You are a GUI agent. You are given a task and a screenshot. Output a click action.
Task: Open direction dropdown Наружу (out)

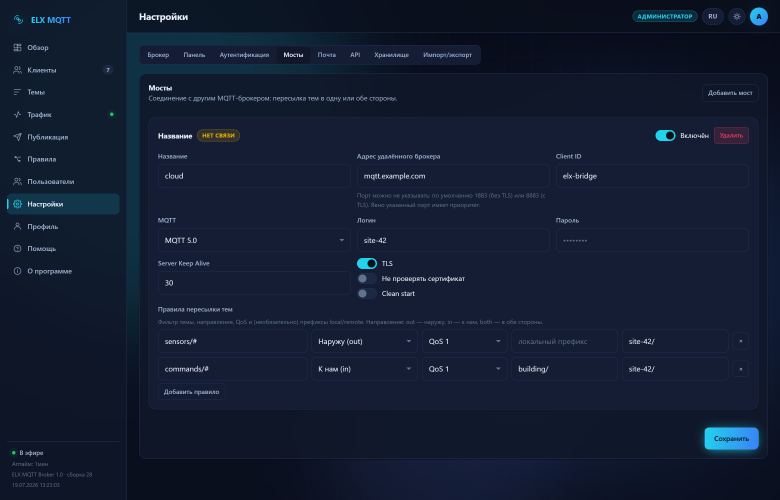point(364,341)
